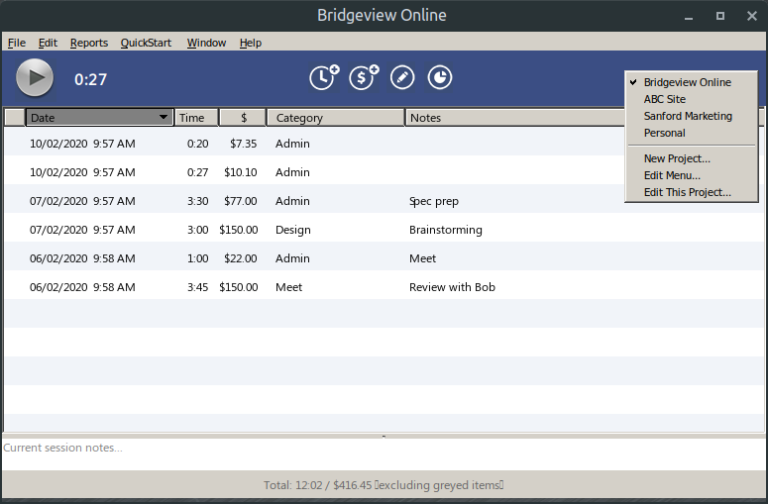This screenshot has width=768, height=504.
Task: Select the checked Bridgeview Online project
Action: 687,82
